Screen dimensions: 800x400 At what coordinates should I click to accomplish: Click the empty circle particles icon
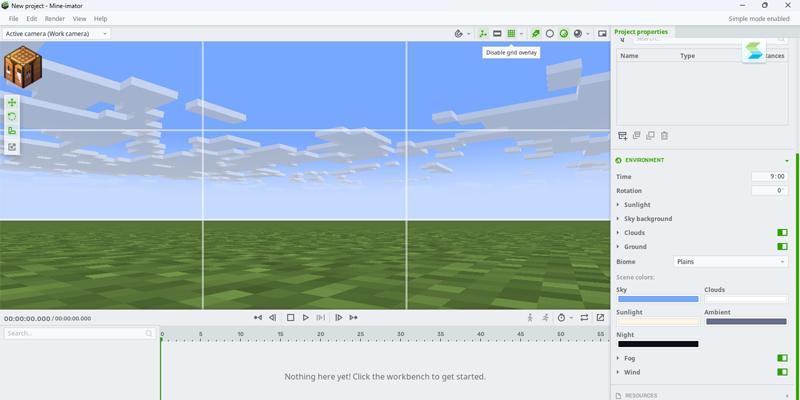pos(549,34)
